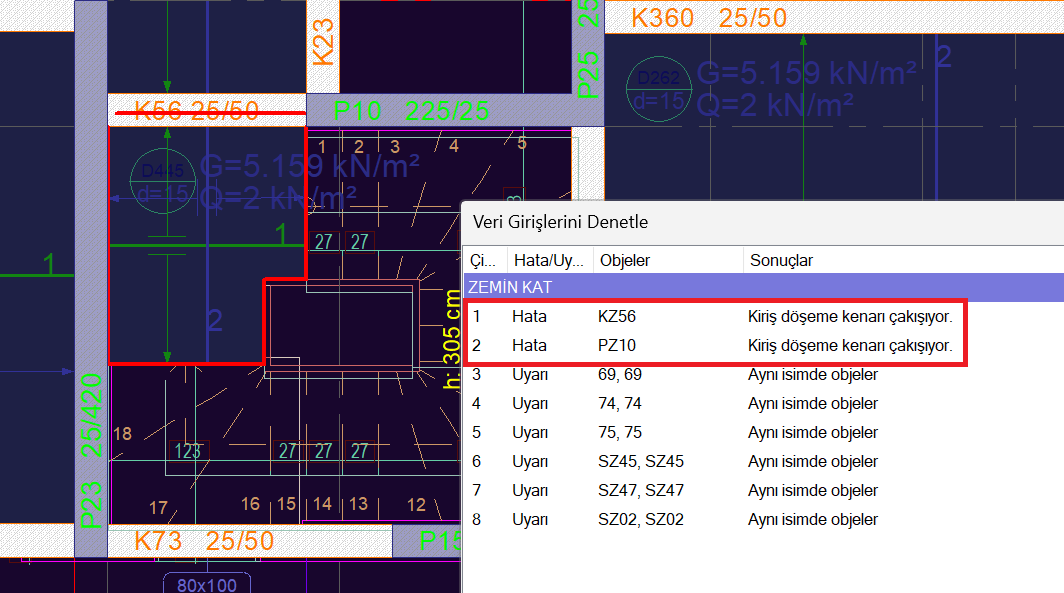Click warning row for objects 69, 69

click(710, 375)
